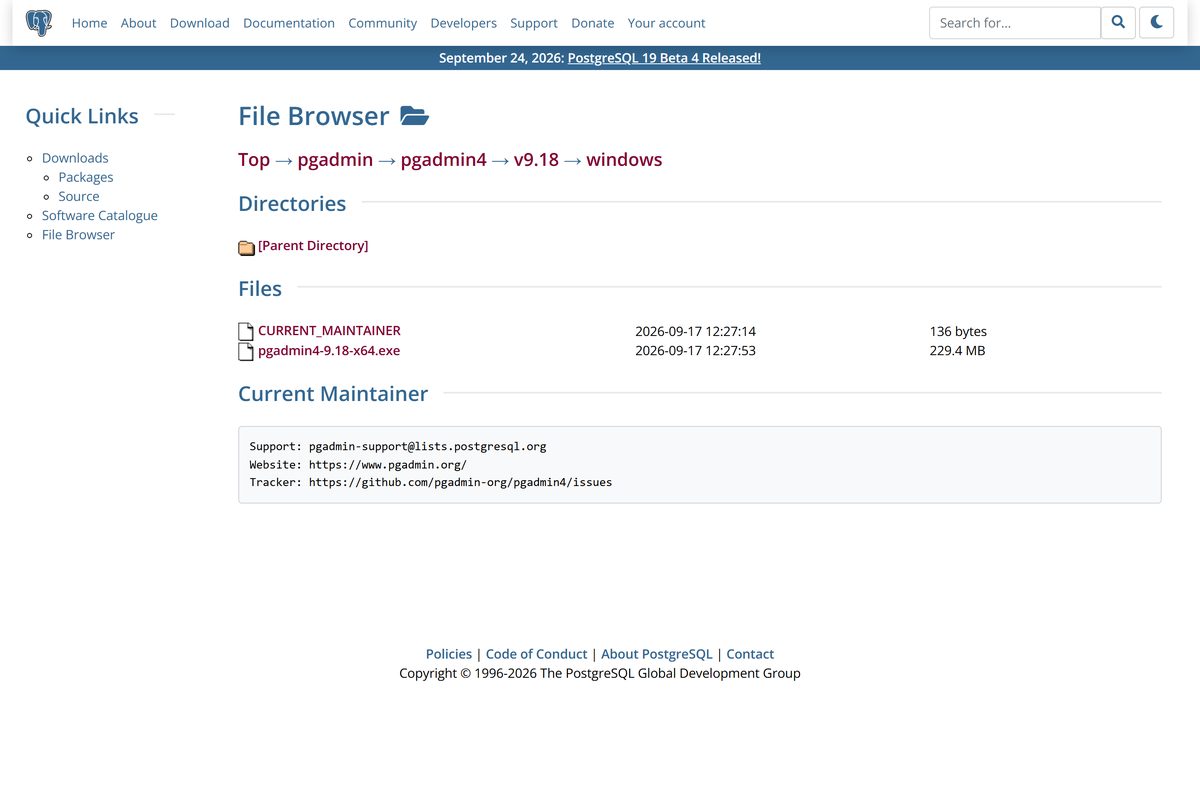Go to the Download nav item
The image size is (1200, 792).
pyautogui.click(x=200, y=23)
